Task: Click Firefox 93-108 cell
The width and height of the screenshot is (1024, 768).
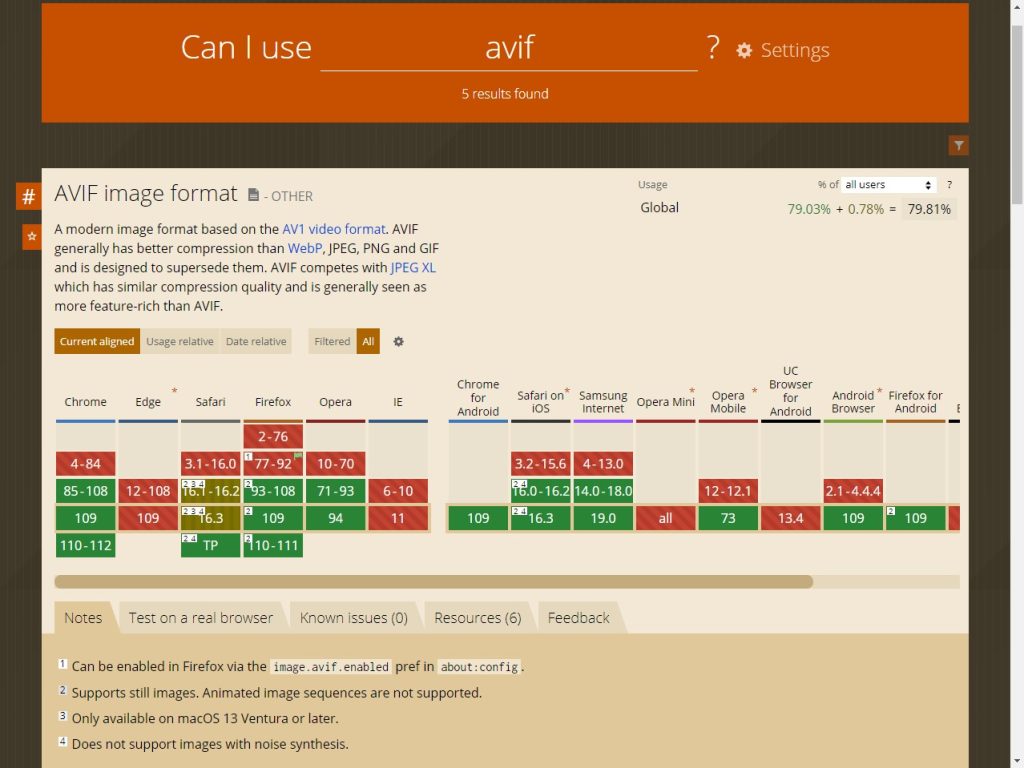Action: [273, 491]
